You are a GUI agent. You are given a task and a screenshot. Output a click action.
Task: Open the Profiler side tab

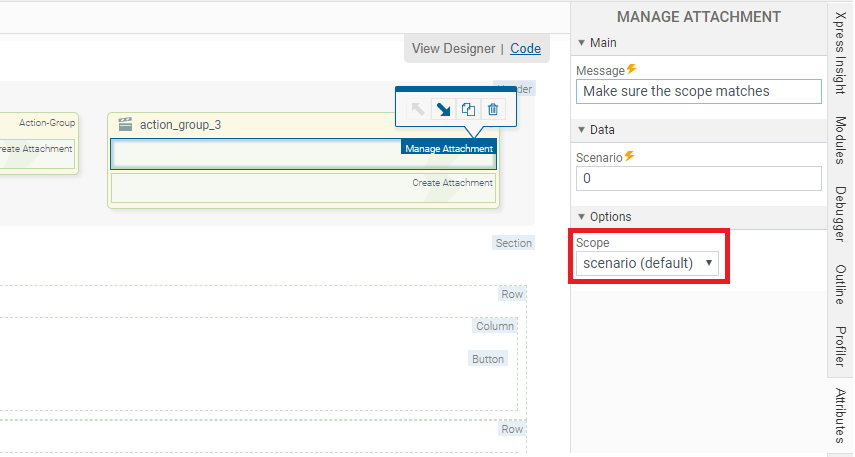coord(840,346)
